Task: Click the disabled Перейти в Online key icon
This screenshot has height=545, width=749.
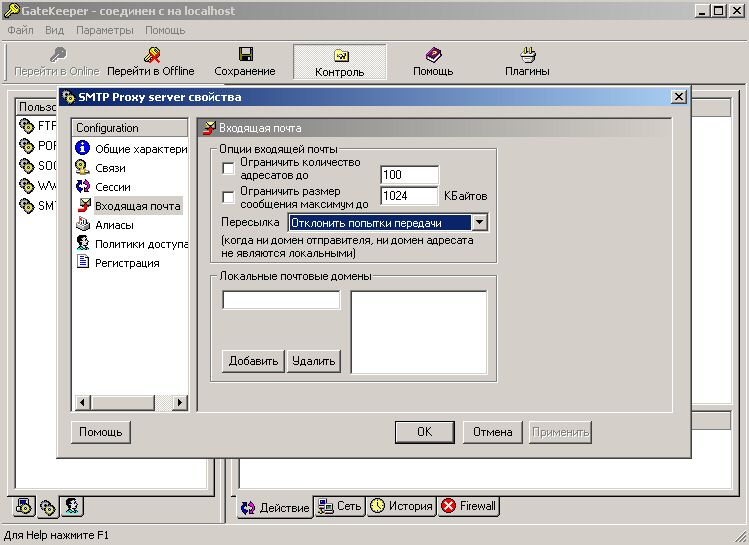Action: (x=58, y=55)
